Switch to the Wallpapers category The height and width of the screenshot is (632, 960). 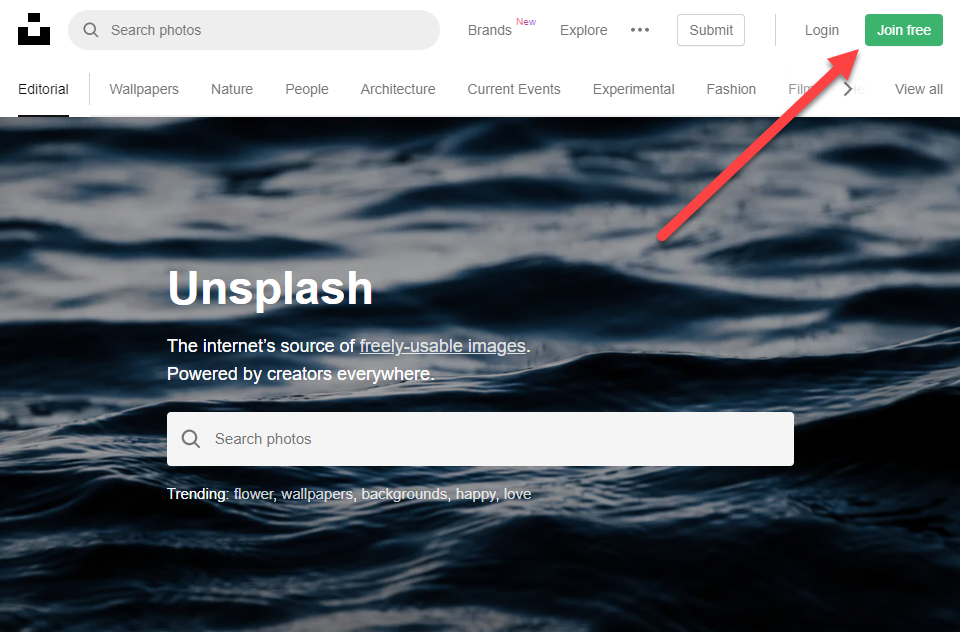point(144,89)
